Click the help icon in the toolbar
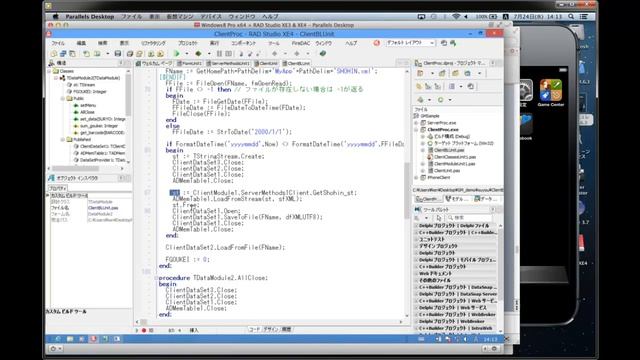 pyautogui.click(x=323, y=53)
